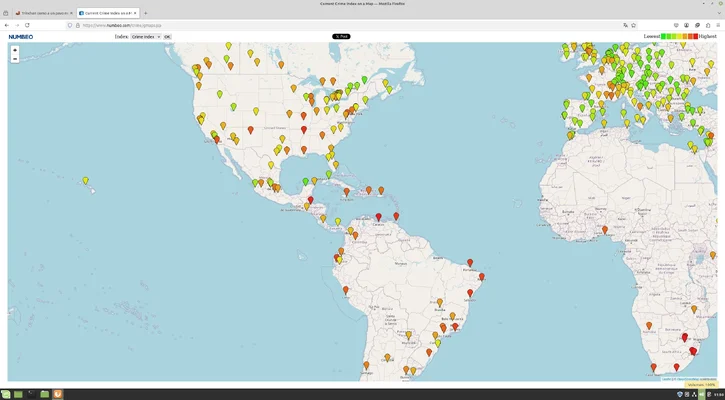Click the red legend swatch next to Highest
The width and height of the screenshot is (725, 400).
(x=695, y=37)
